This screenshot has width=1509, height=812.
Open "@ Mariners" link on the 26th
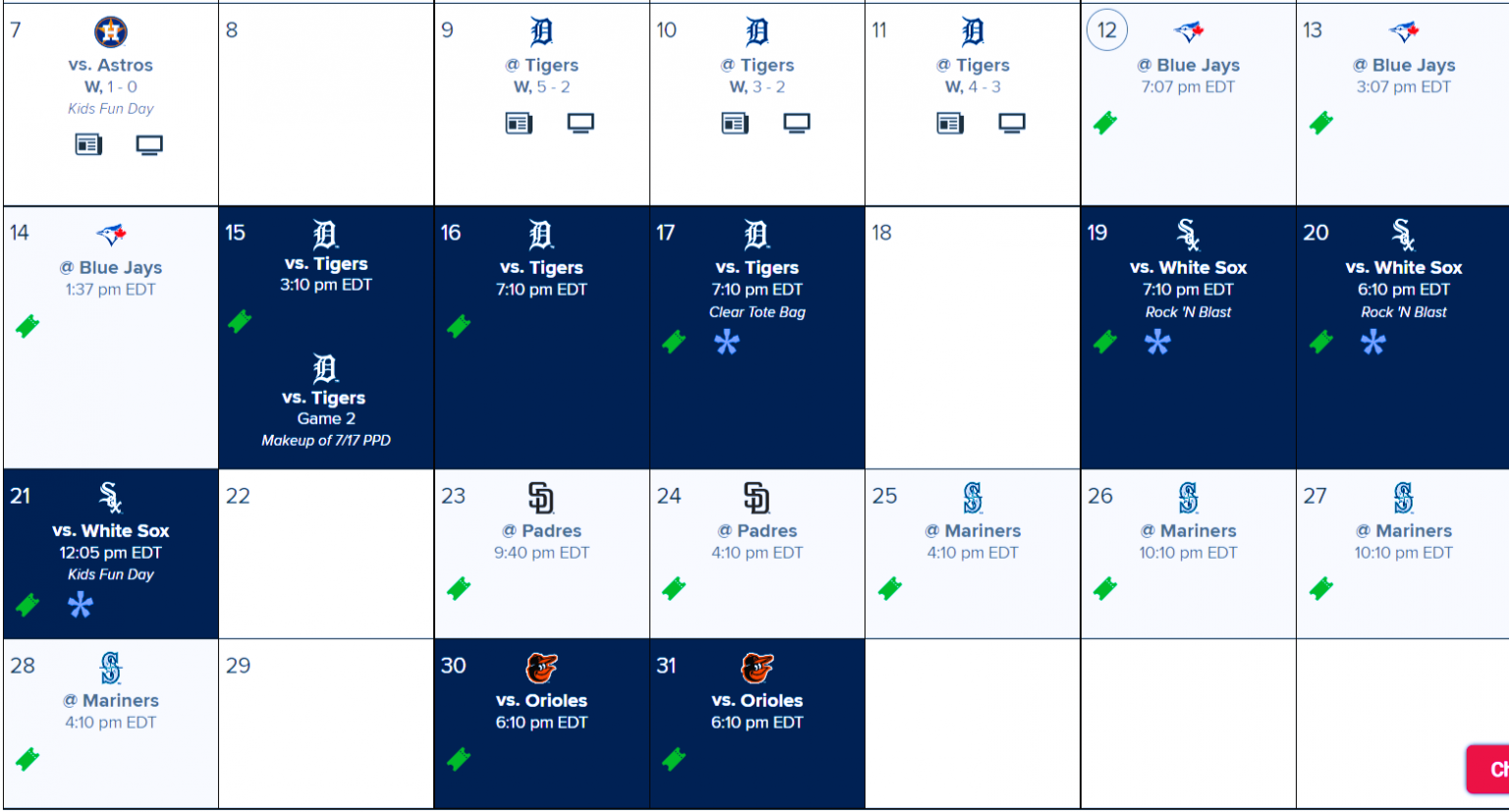click(x=1188, y=530)
